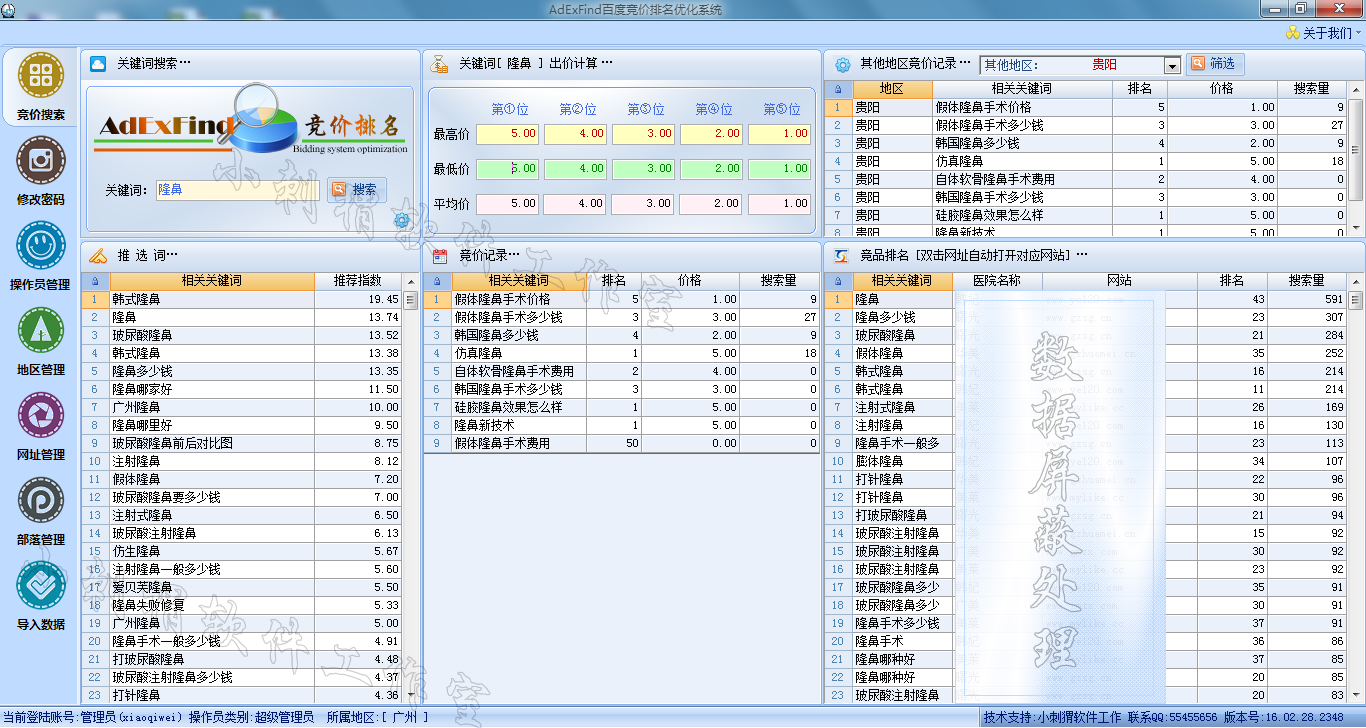
Task: Click the lock icon in 其他地区 table header
Action: tap(838, 89)
